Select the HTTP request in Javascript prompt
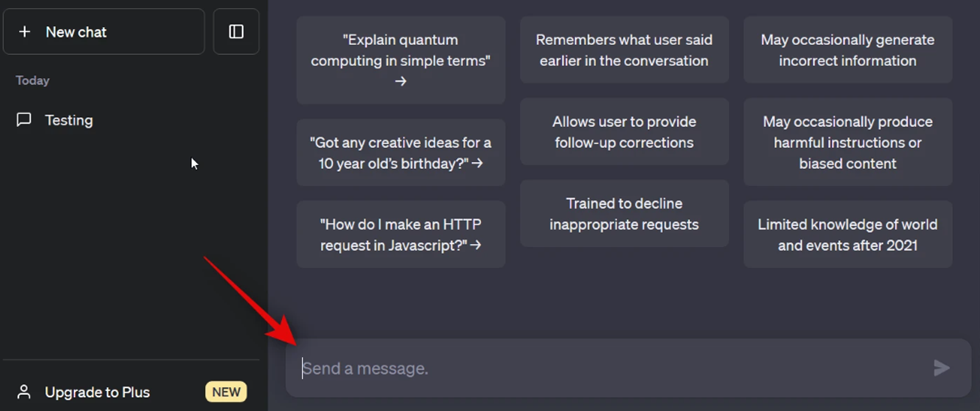This screenshot has width=980, height=411. pos(401,234)
